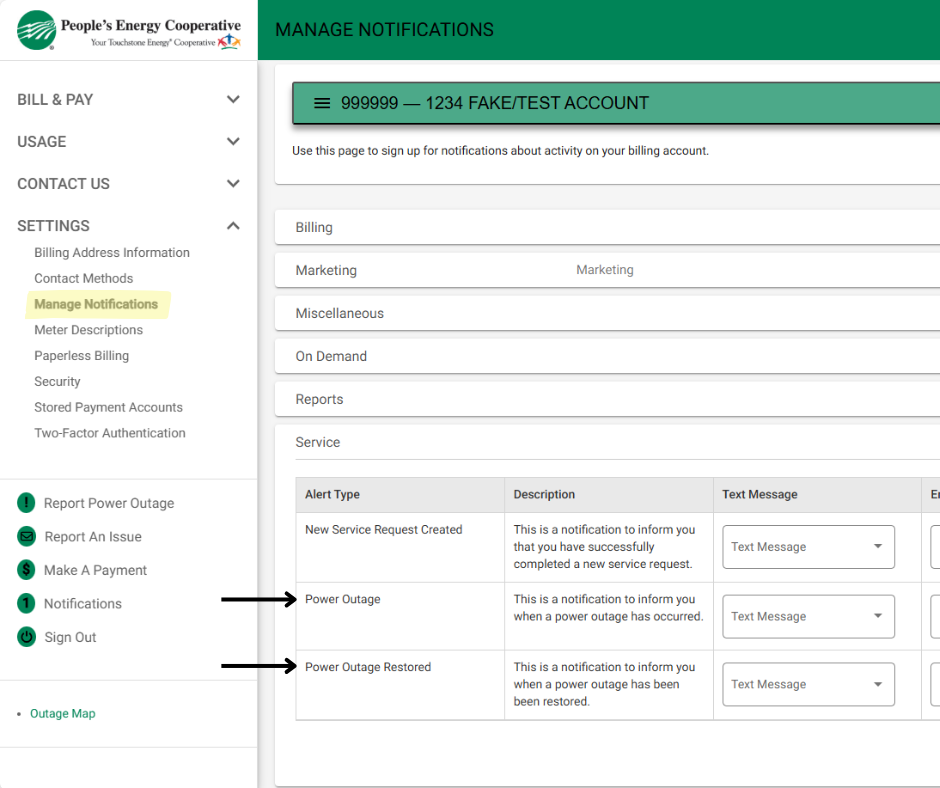Open Stored Payment Accounts
The image size is (940, 788).
click(x=109, y=407)
